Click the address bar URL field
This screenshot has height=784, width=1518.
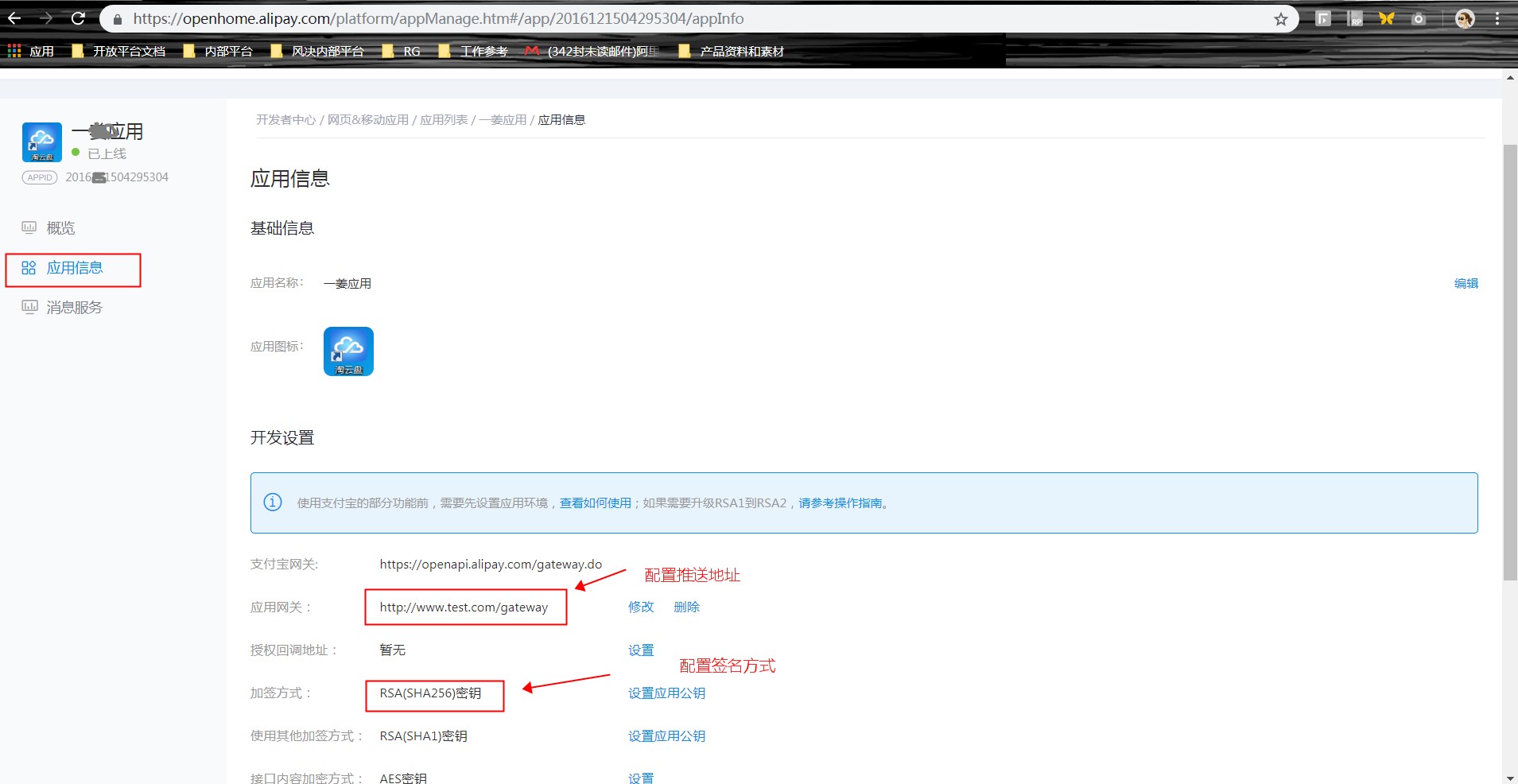pos(700,18)
